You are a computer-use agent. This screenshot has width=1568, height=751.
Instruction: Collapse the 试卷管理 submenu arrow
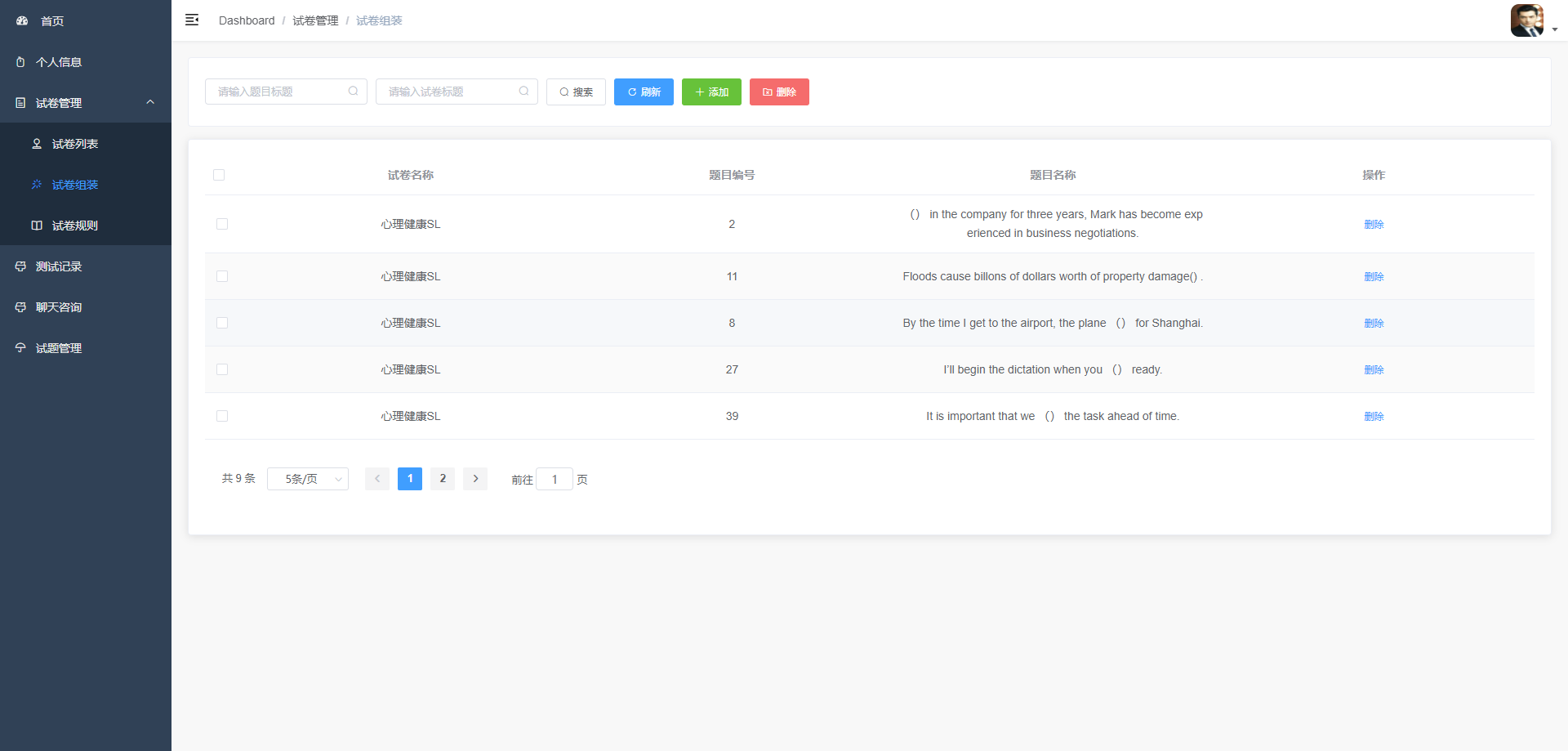(x=150, y=103)
